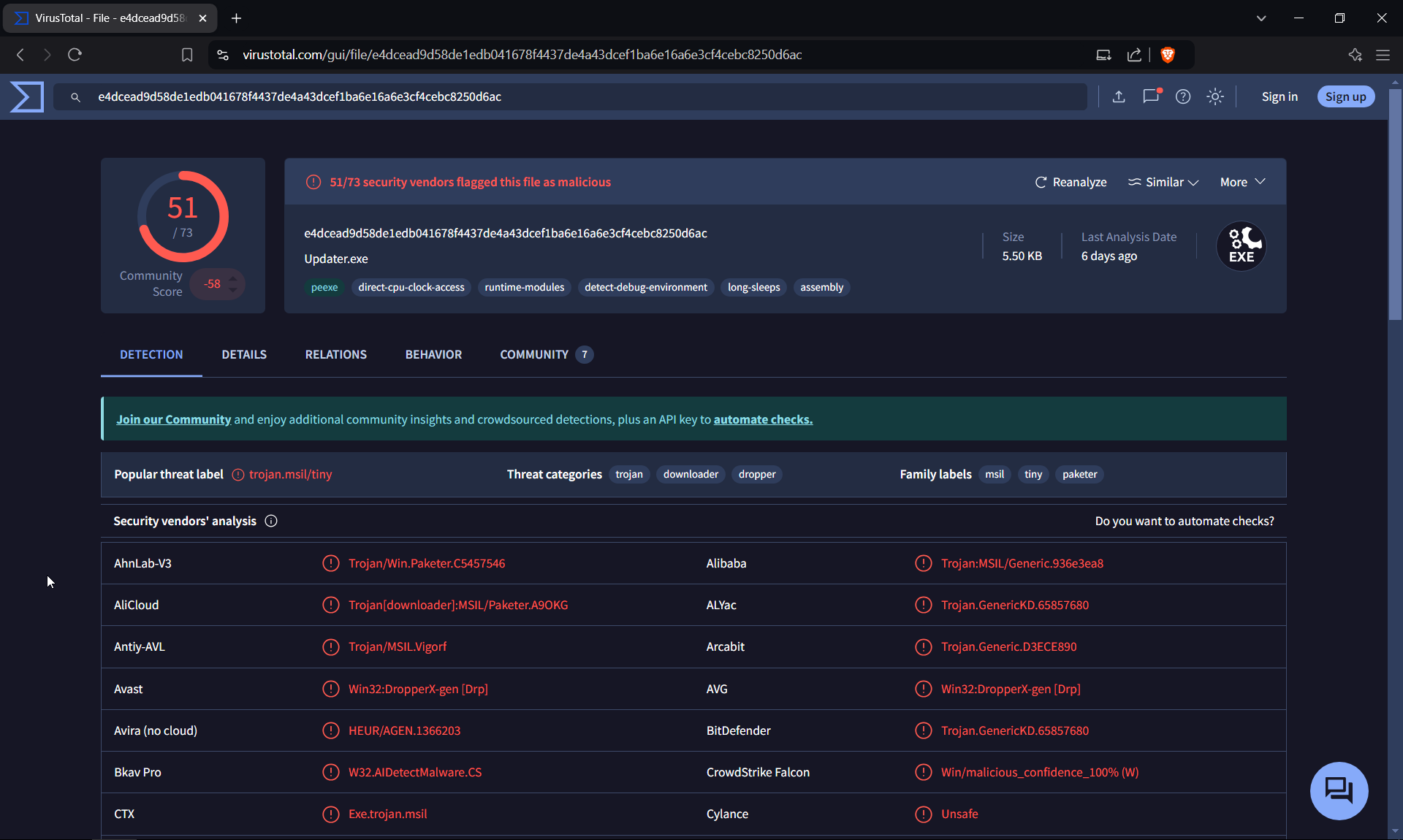This screenshot has height=840, width=1403.
Task: Click the CrowdStrike Falcon detection alert icon
Action: pos(924,772)
